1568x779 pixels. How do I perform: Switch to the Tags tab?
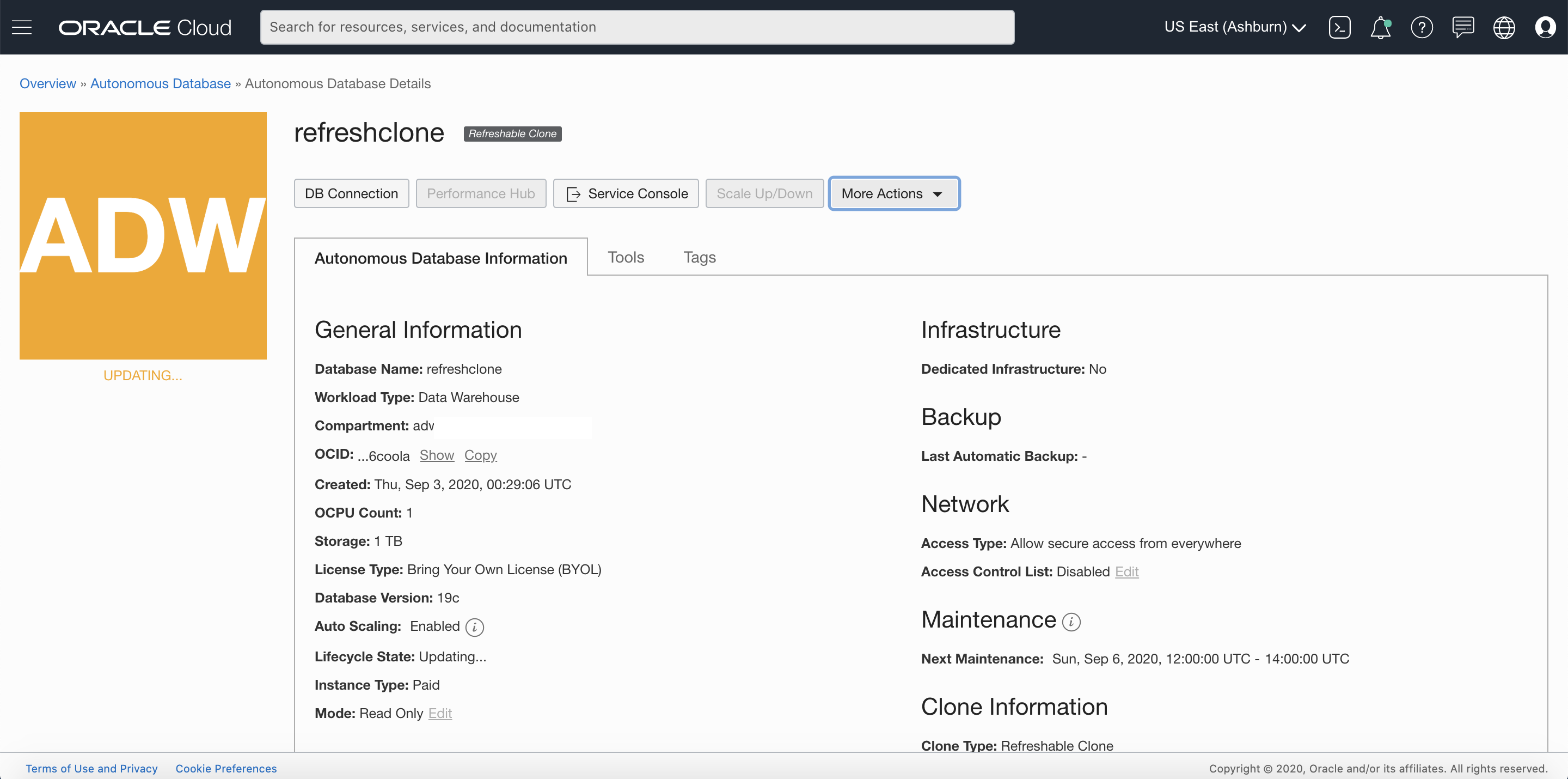[x=699, y=257]
